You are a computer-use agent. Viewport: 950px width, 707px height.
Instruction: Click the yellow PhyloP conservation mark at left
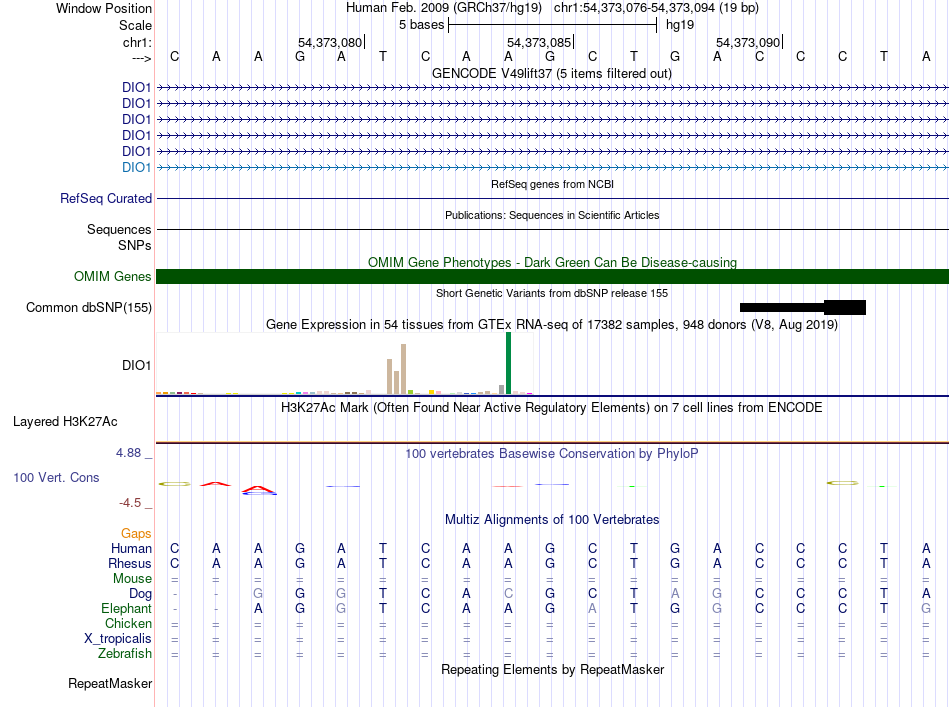click(174, 483)
